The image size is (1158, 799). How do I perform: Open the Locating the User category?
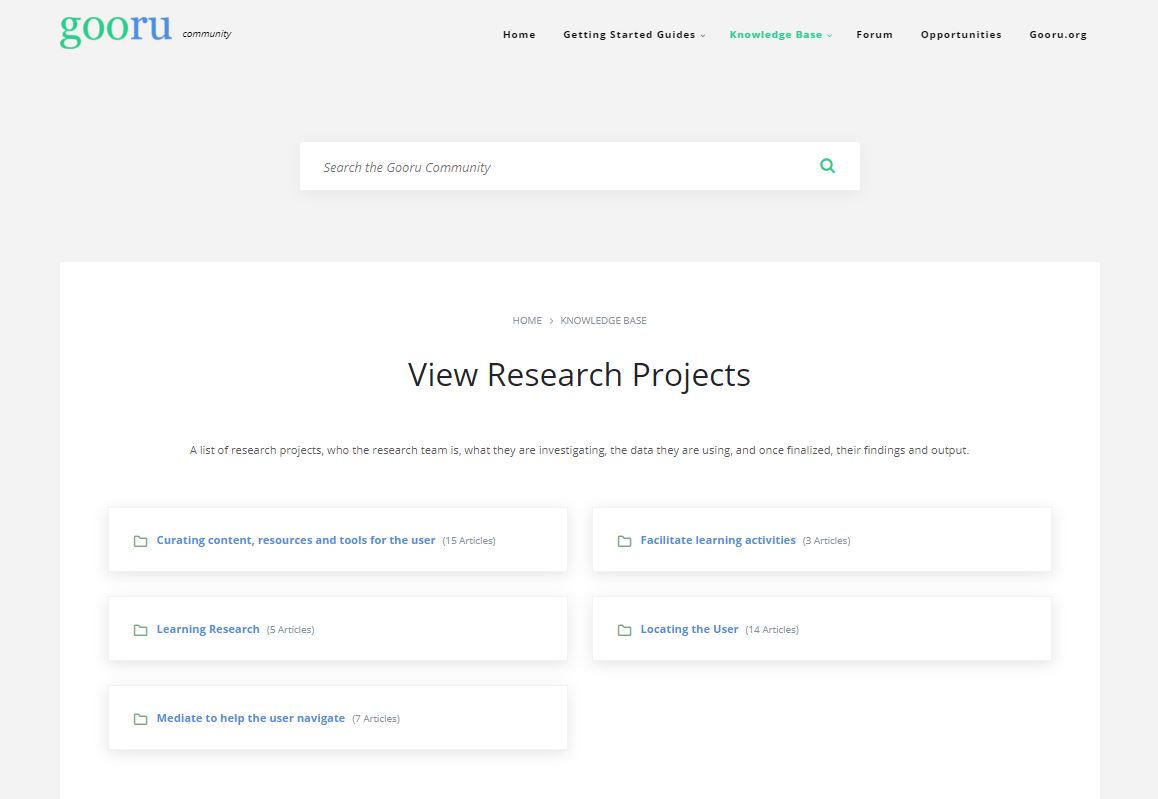689,629
